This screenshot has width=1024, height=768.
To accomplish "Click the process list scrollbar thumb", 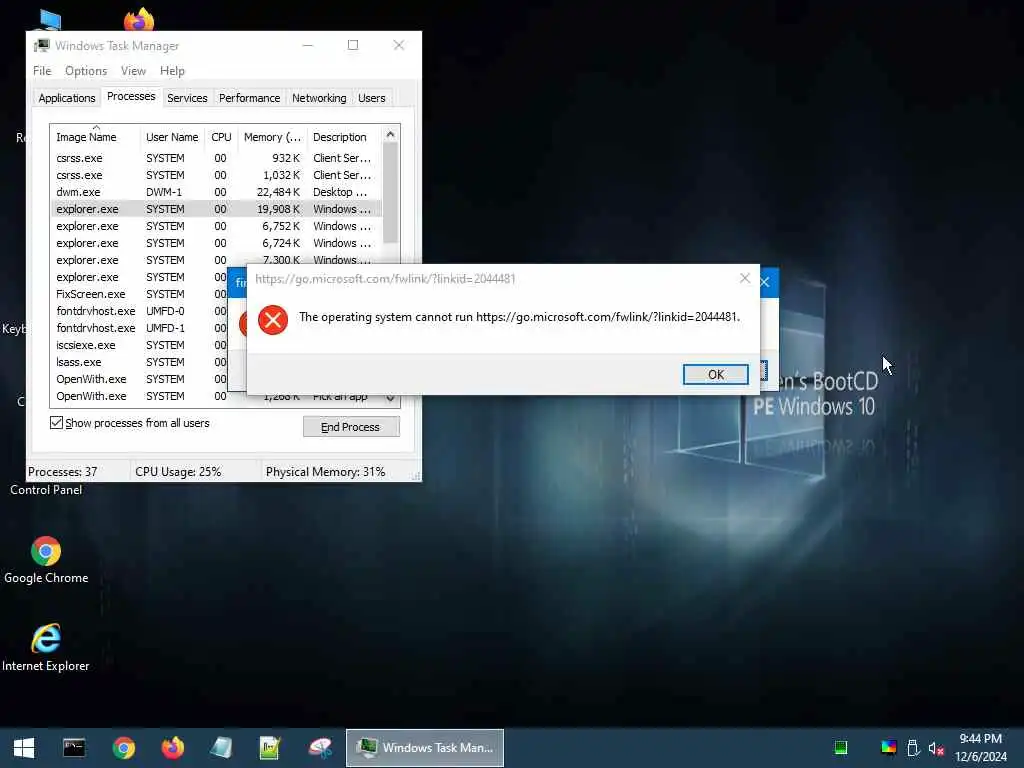I will click(x=391, y=193).
